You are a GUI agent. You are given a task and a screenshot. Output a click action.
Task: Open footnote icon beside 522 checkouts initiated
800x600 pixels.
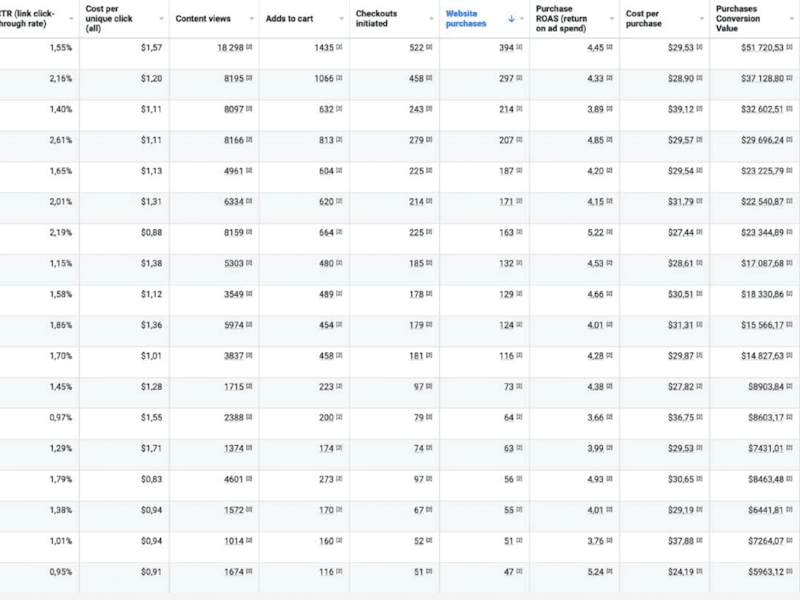[x=429, y=47]
